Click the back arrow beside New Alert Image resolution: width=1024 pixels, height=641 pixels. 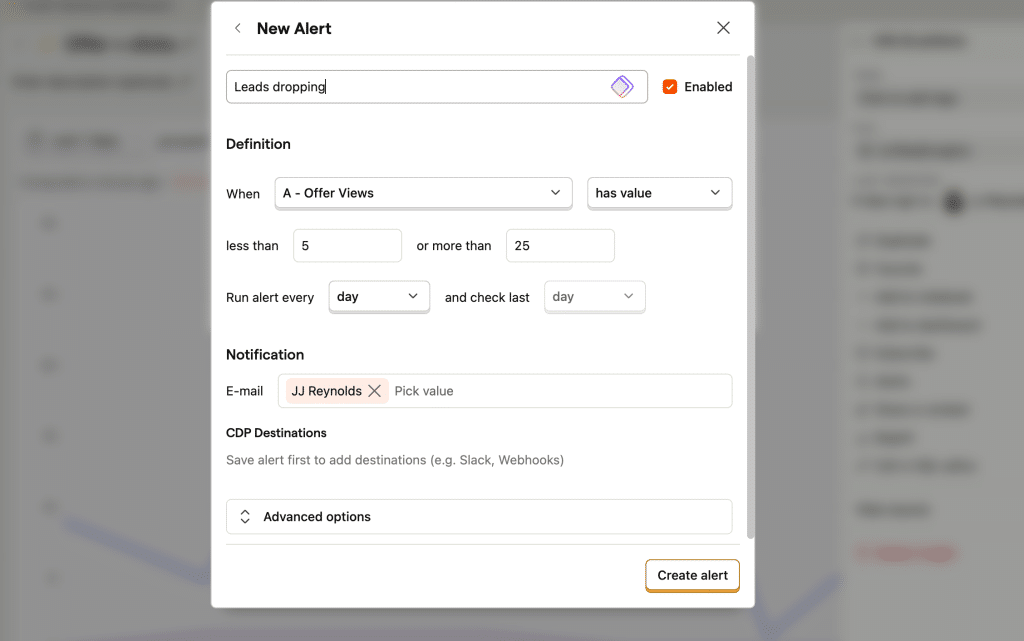click(x=237, y=28)
